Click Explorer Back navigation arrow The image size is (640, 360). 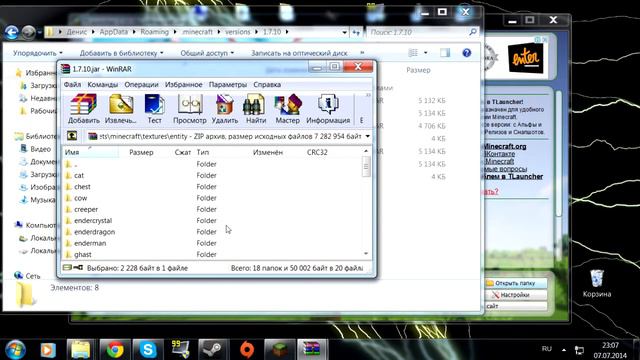[11, 32]
